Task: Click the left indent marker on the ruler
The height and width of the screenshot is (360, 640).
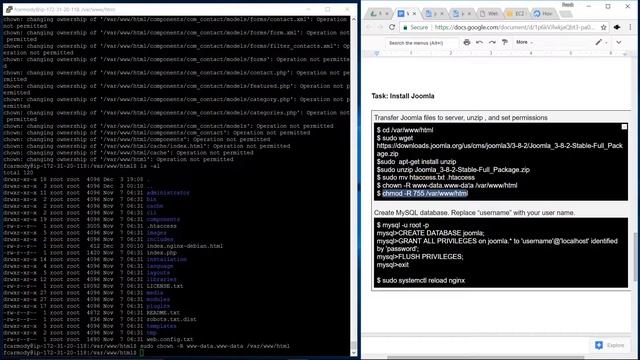Action: coord(377,53)
